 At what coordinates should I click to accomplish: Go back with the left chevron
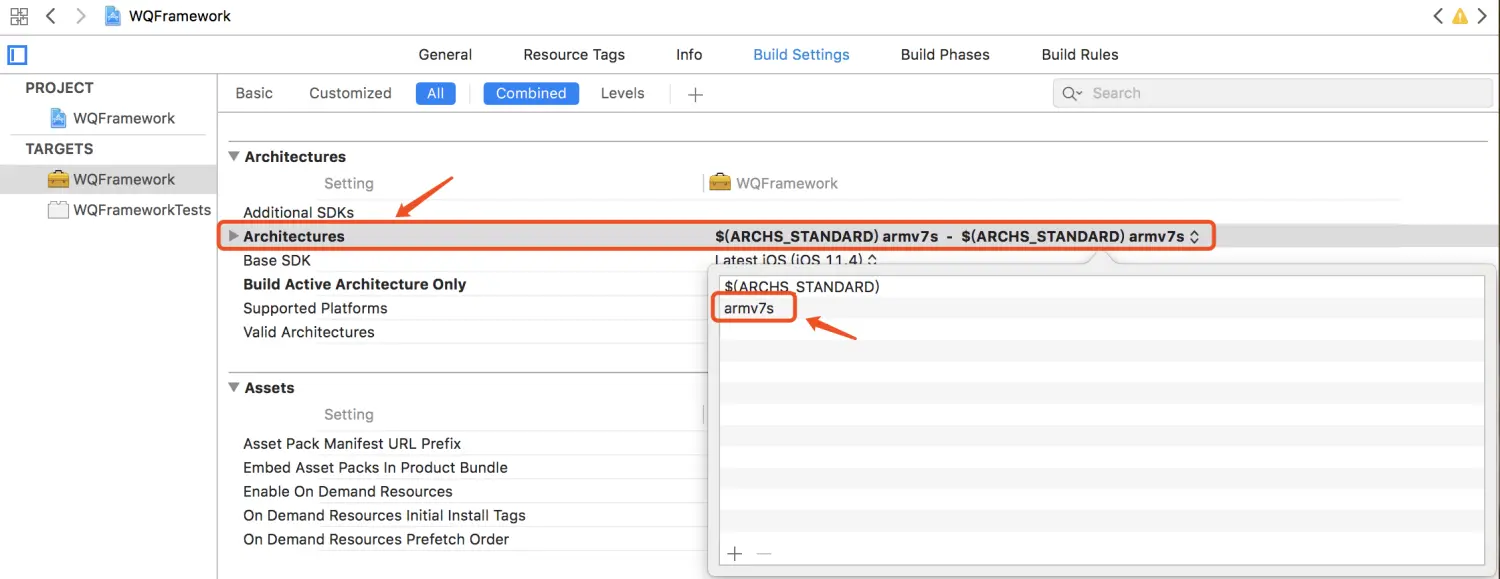point(51,16)
